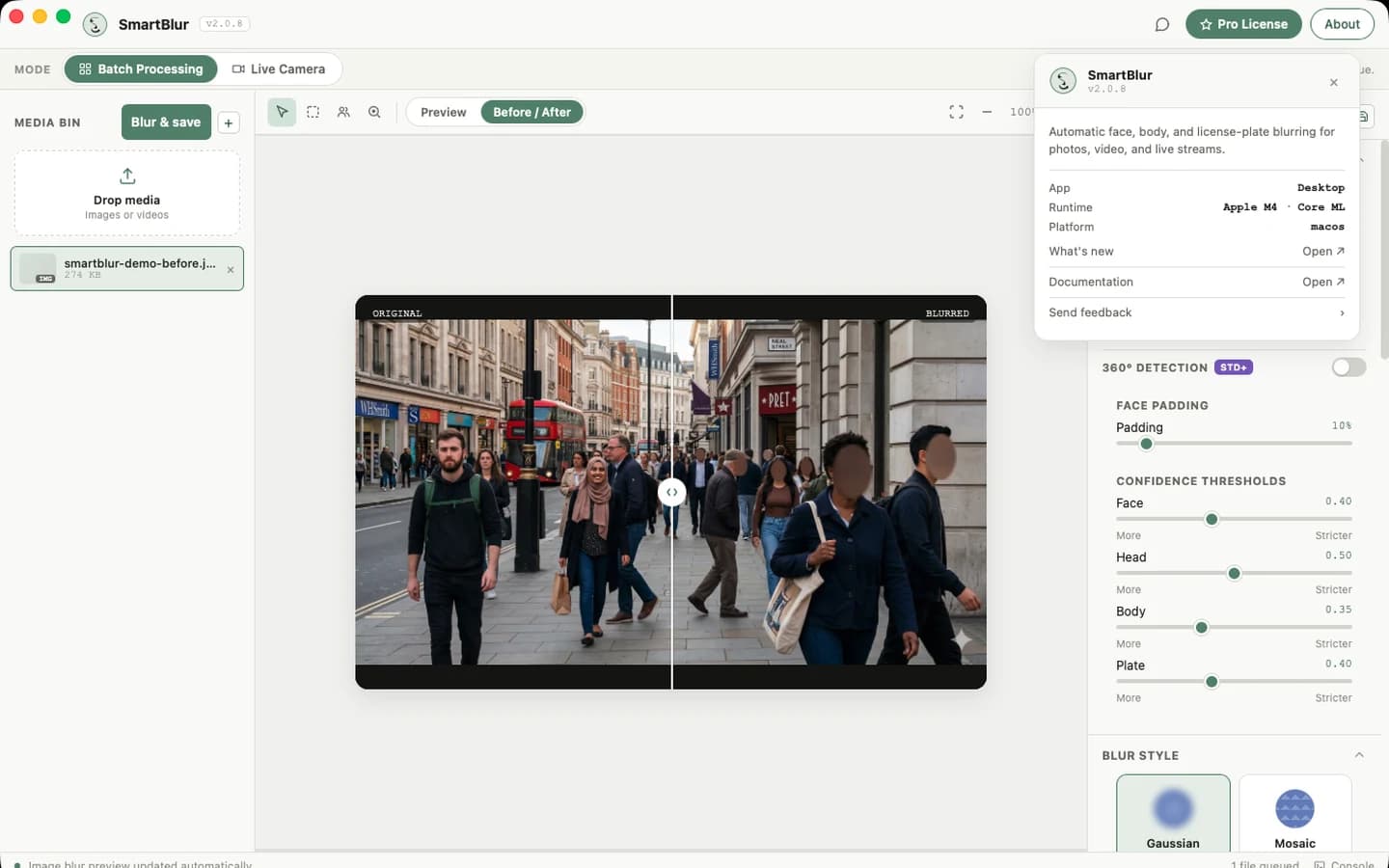The width and height of the screenshot is (1389, 868).
Task: Click the v2.0.8 version badge
Action: 224,24
